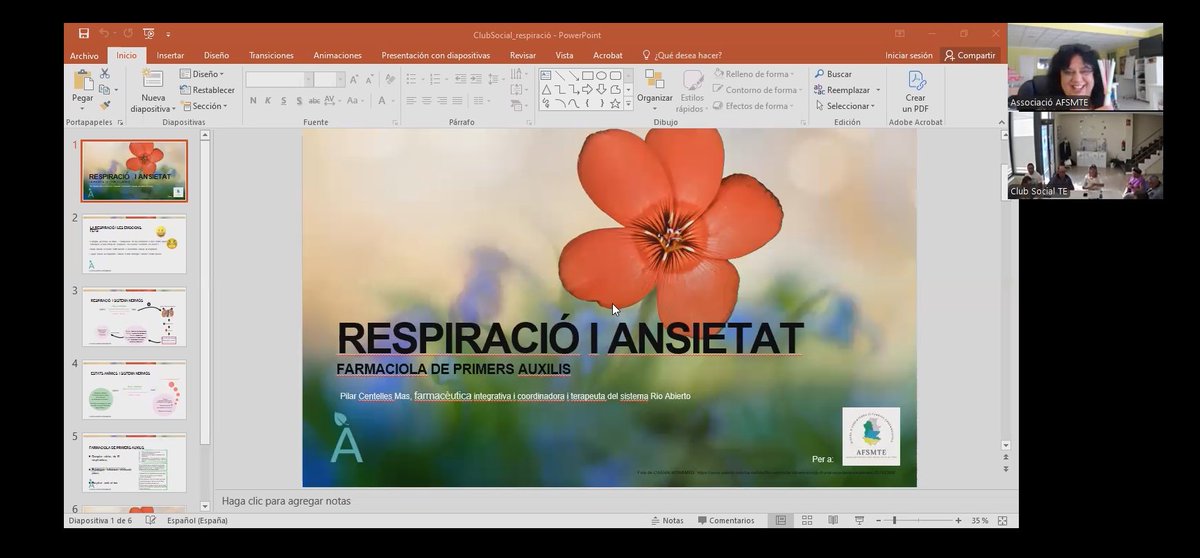Toggle text shadow formatting

click(299, 100)
